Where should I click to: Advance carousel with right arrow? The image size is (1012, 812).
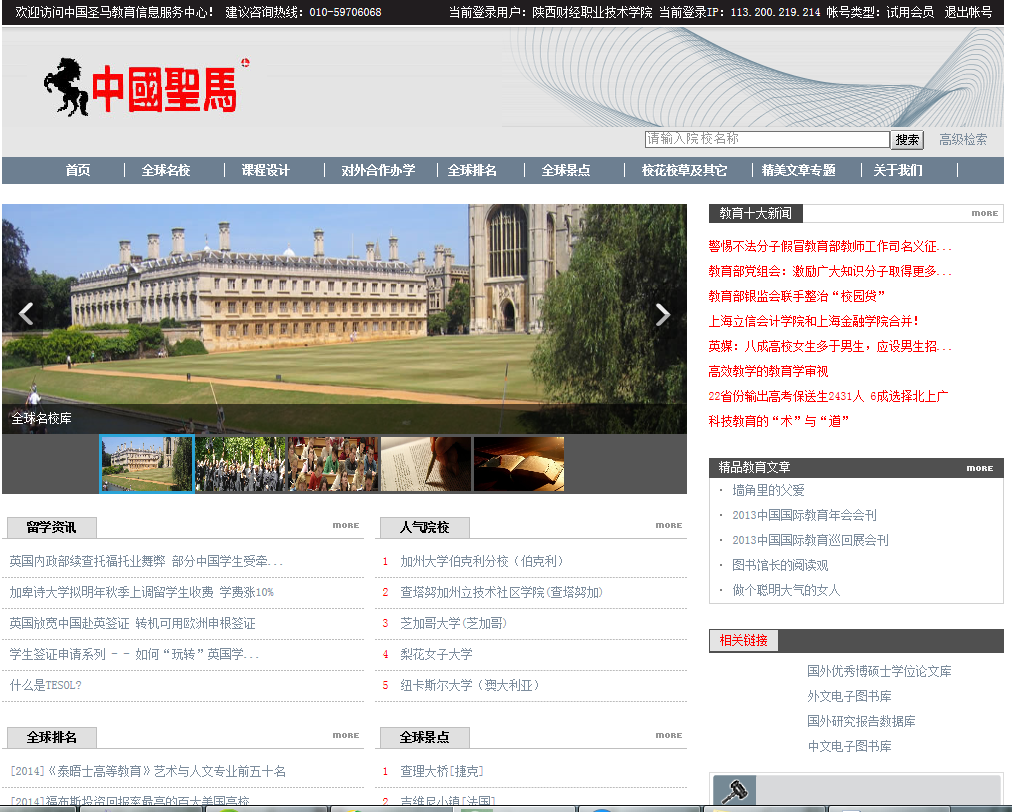tap(662, 314)
